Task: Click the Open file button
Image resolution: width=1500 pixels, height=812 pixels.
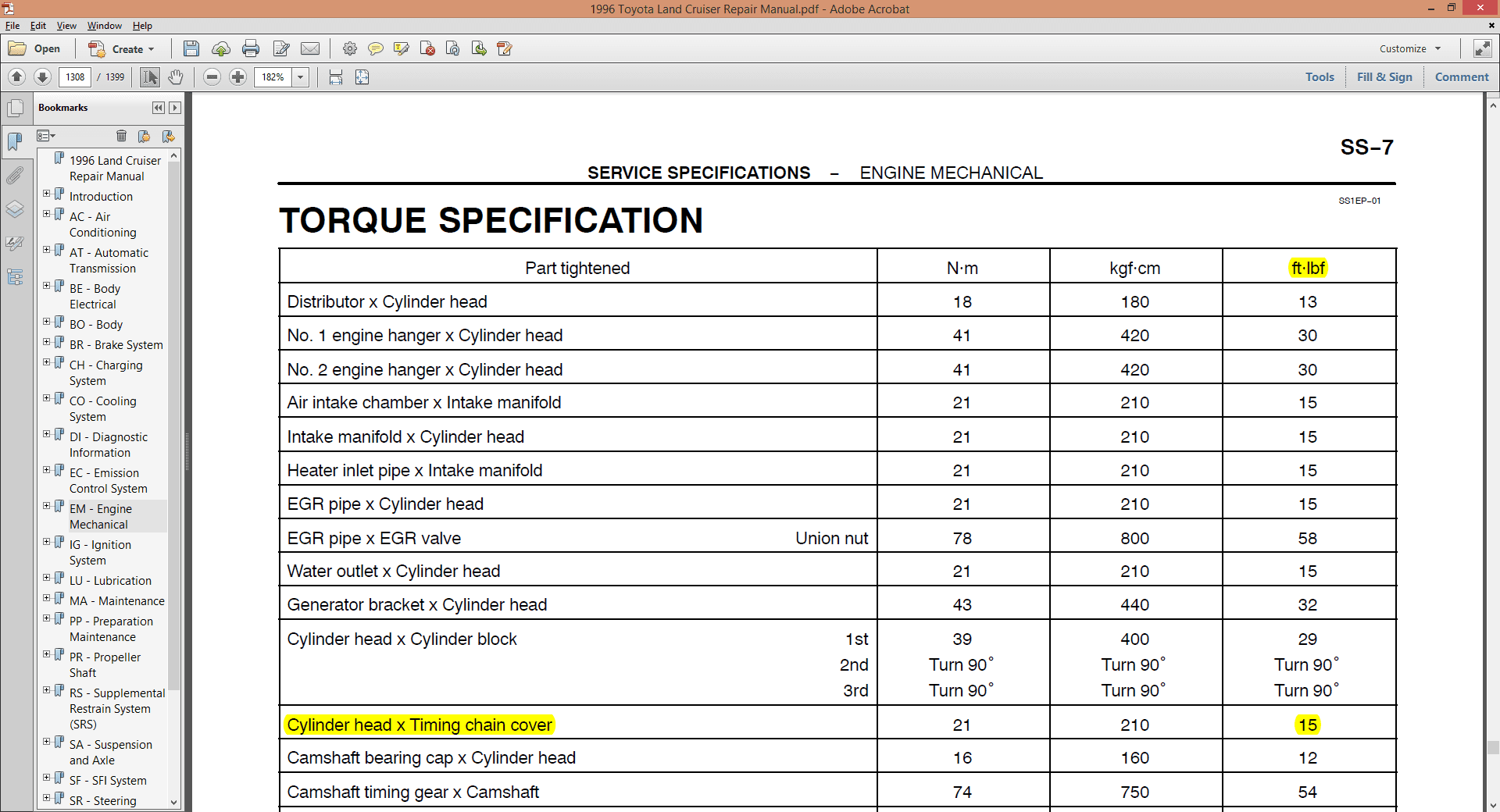Action: coord(34,48)
